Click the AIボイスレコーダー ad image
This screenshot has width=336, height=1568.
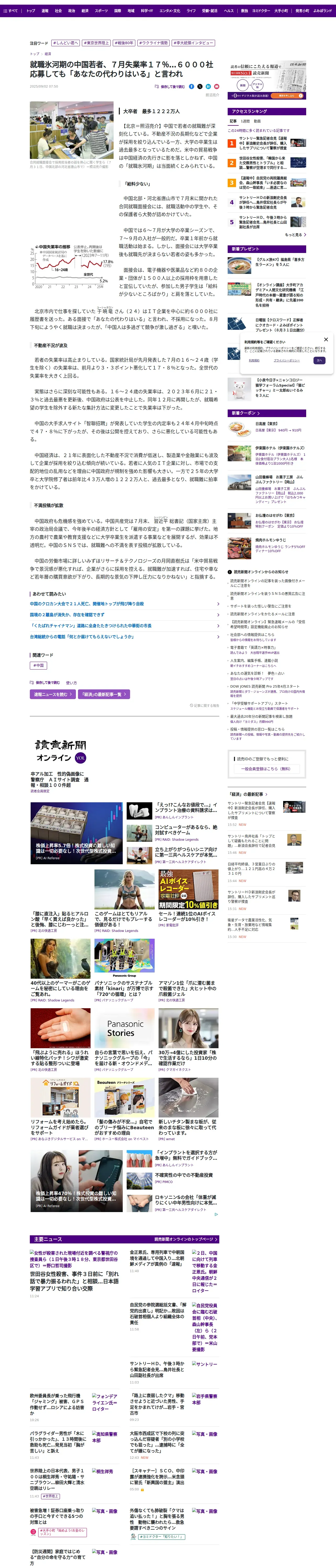(188, 889)
